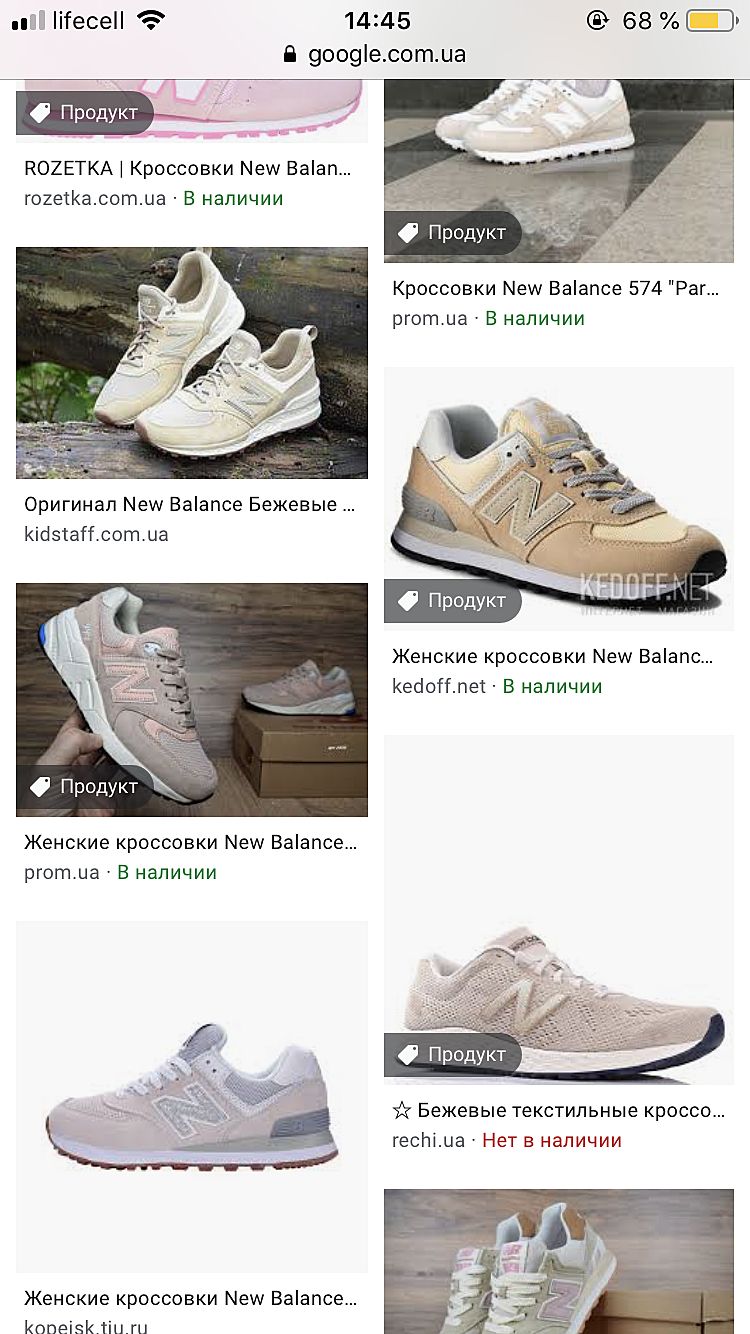Tap the rotation lock status icon
Image resolution: width=750 pixels, height=1334 pixels.
tap(597, 20)
